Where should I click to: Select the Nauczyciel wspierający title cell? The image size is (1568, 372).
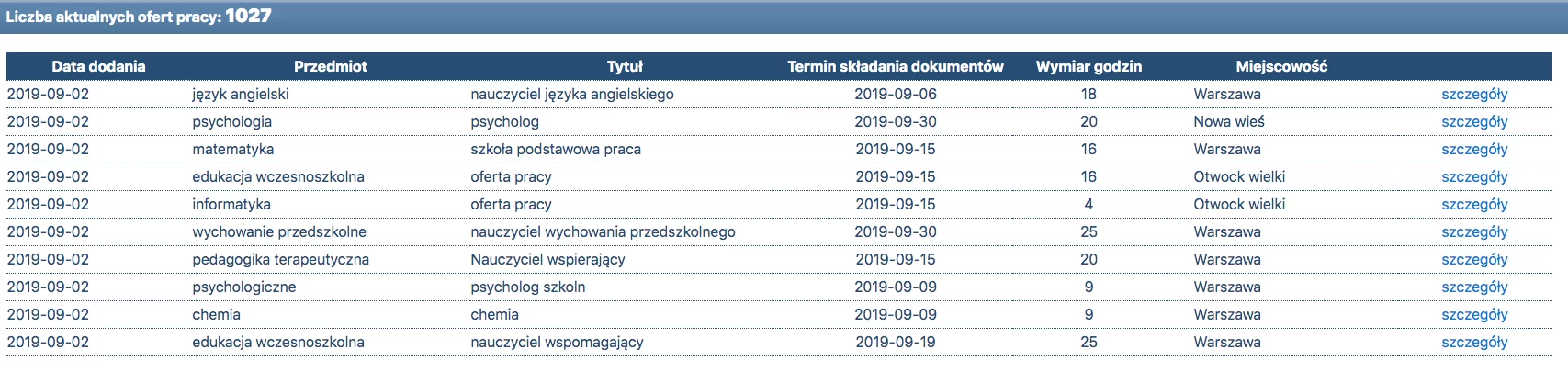click(x=547, y=260)
